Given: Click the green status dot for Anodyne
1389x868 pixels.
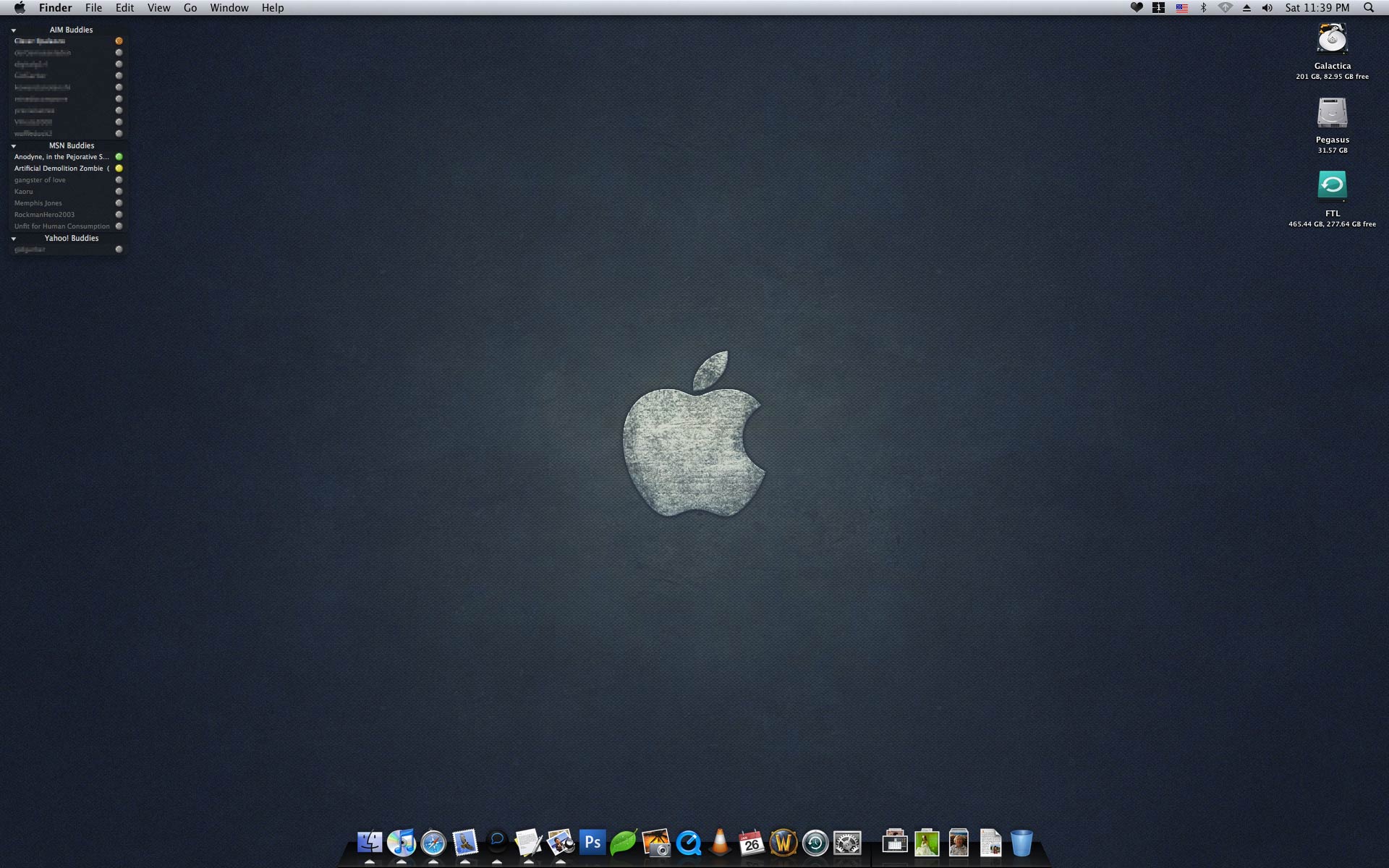Looking at the screenshot, I should coord(119,157).
